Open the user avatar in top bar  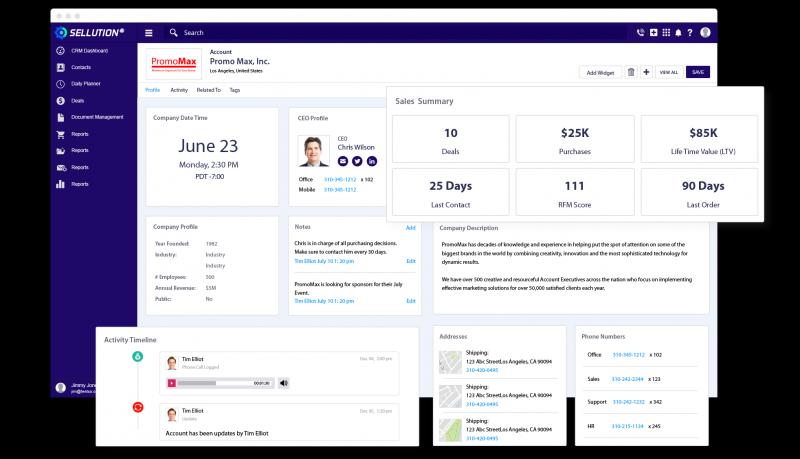click(705, 32)
